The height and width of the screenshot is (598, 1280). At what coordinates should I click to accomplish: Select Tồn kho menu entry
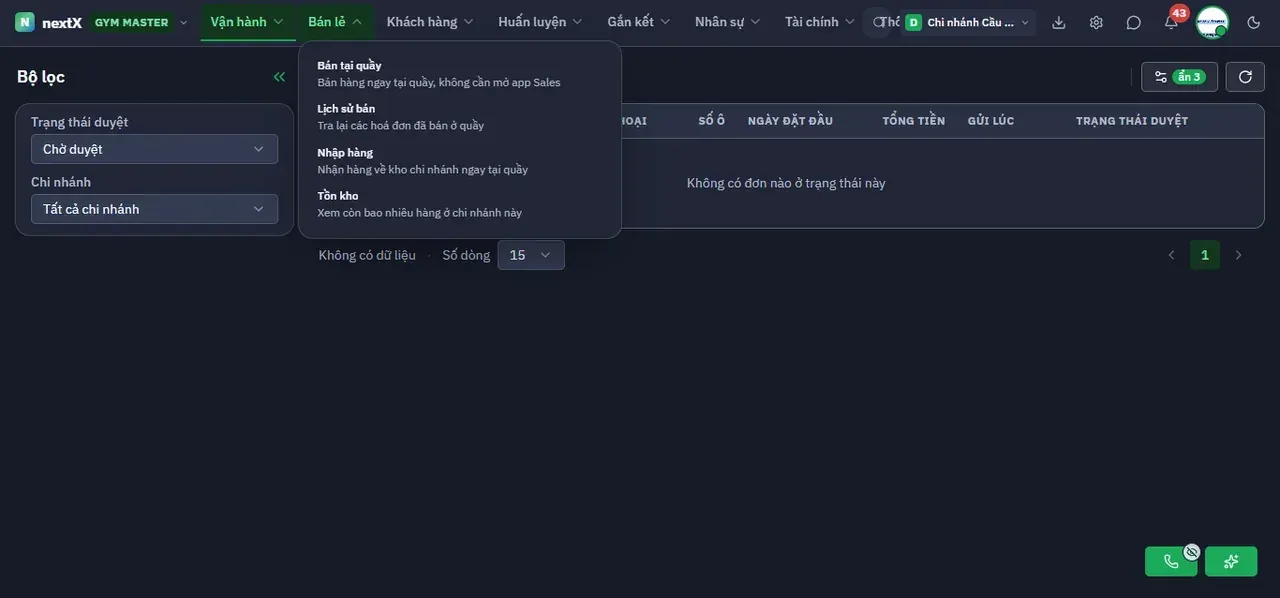460,204
